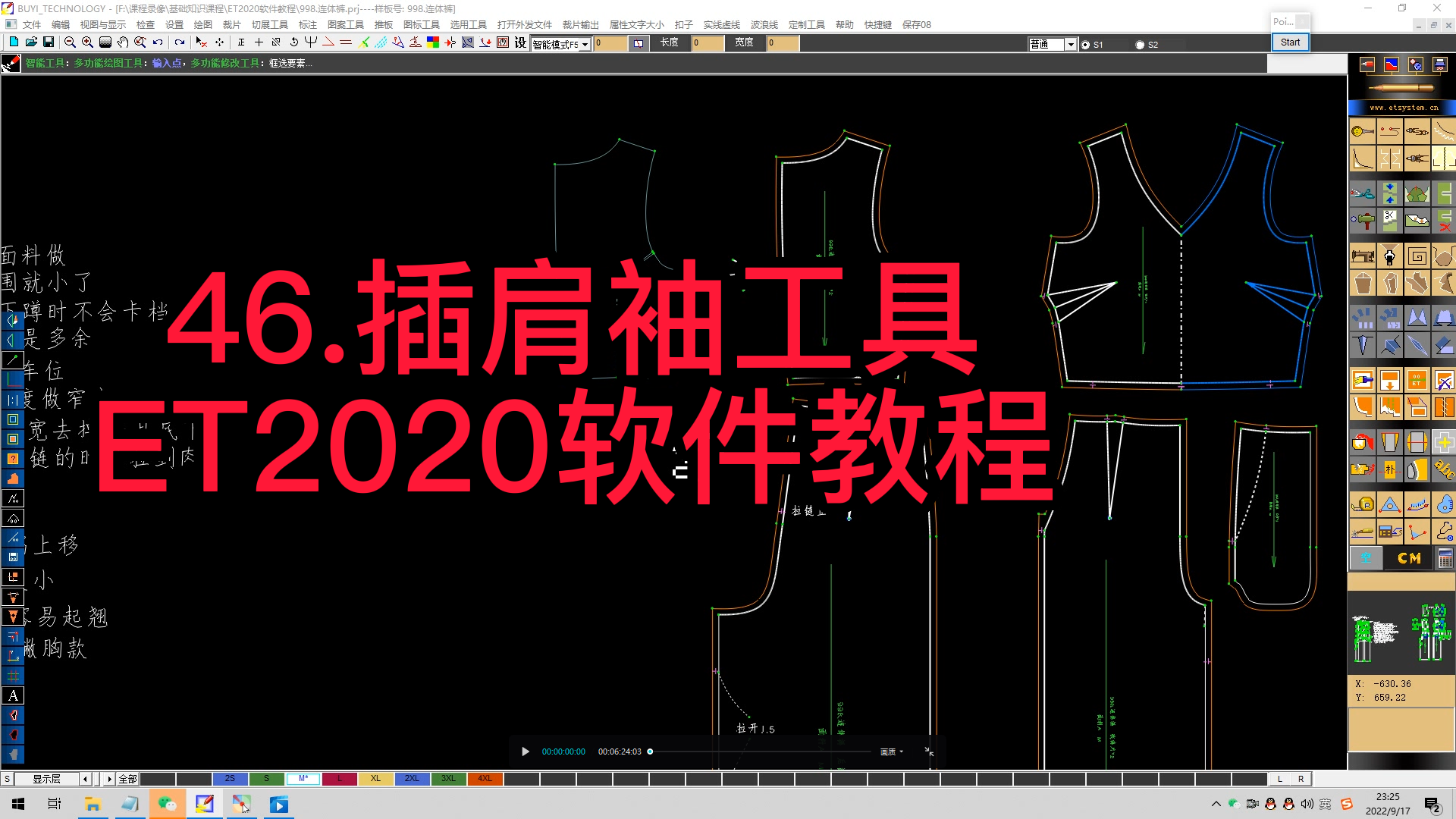Screen dimensions: 1456x819
Task: Open the 文件 menu
Action: pyautogui.click(x=32, y=24)
